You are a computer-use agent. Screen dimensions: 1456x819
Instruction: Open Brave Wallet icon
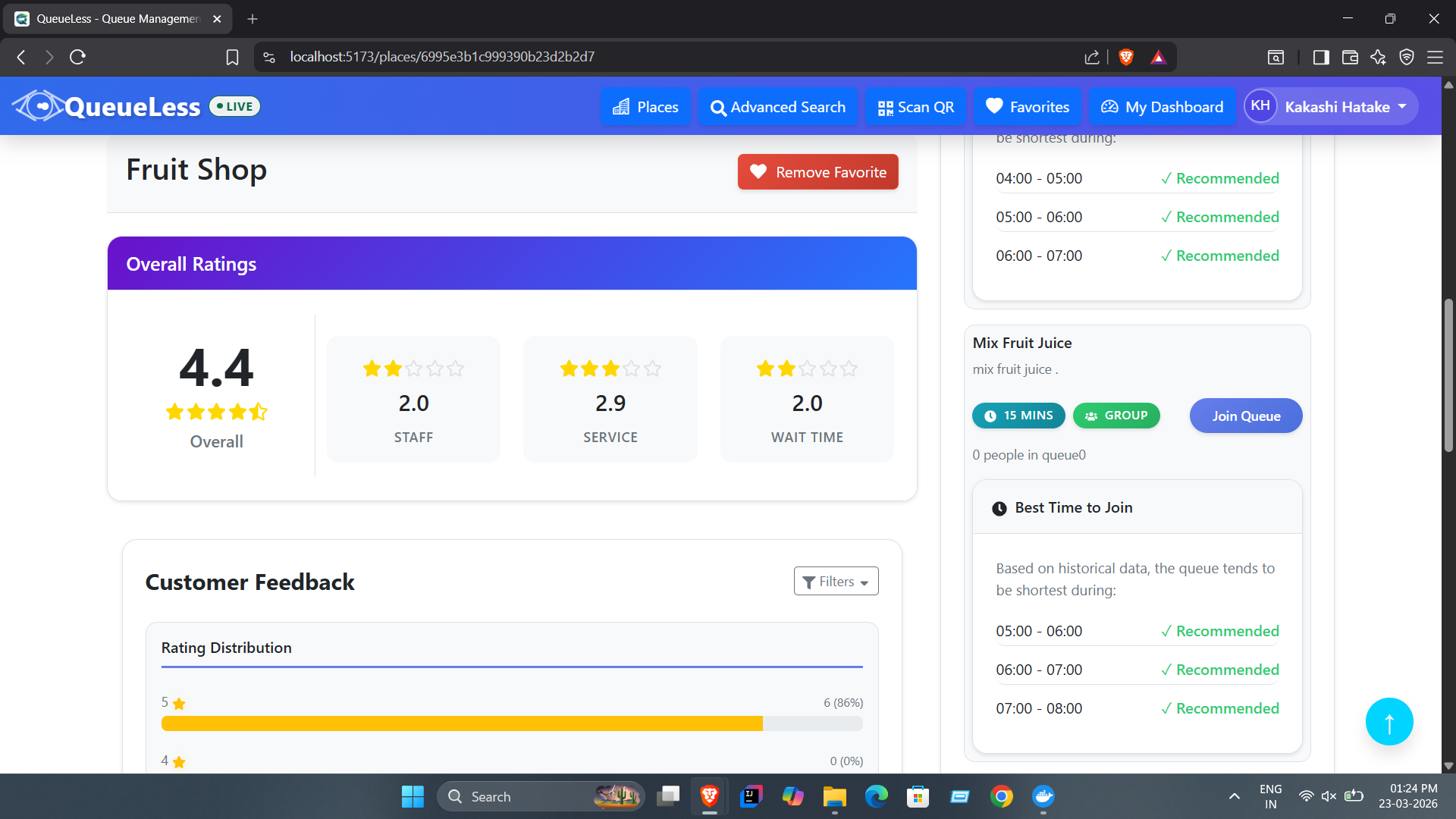pyautogui.click(x=1350, y=57)
